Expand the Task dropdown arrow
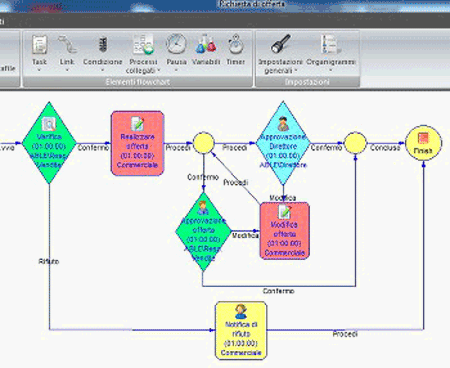The image size is (450, 368). pyautogui.click(x=39, y=70)
